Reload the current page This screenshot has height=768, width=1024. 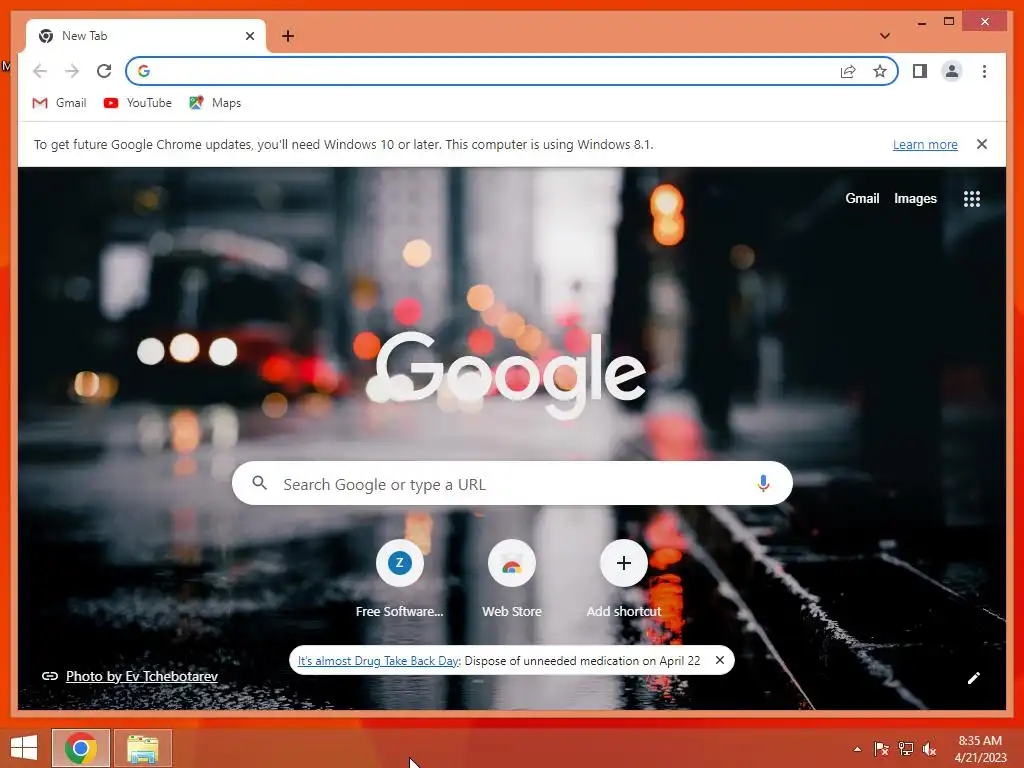[104, 71]
